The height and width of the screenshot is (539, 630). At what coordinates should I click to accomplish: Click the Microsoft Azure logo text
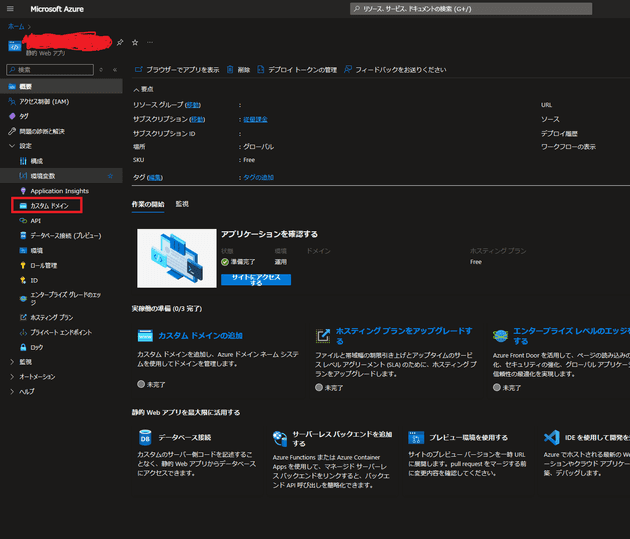[57, 9]
